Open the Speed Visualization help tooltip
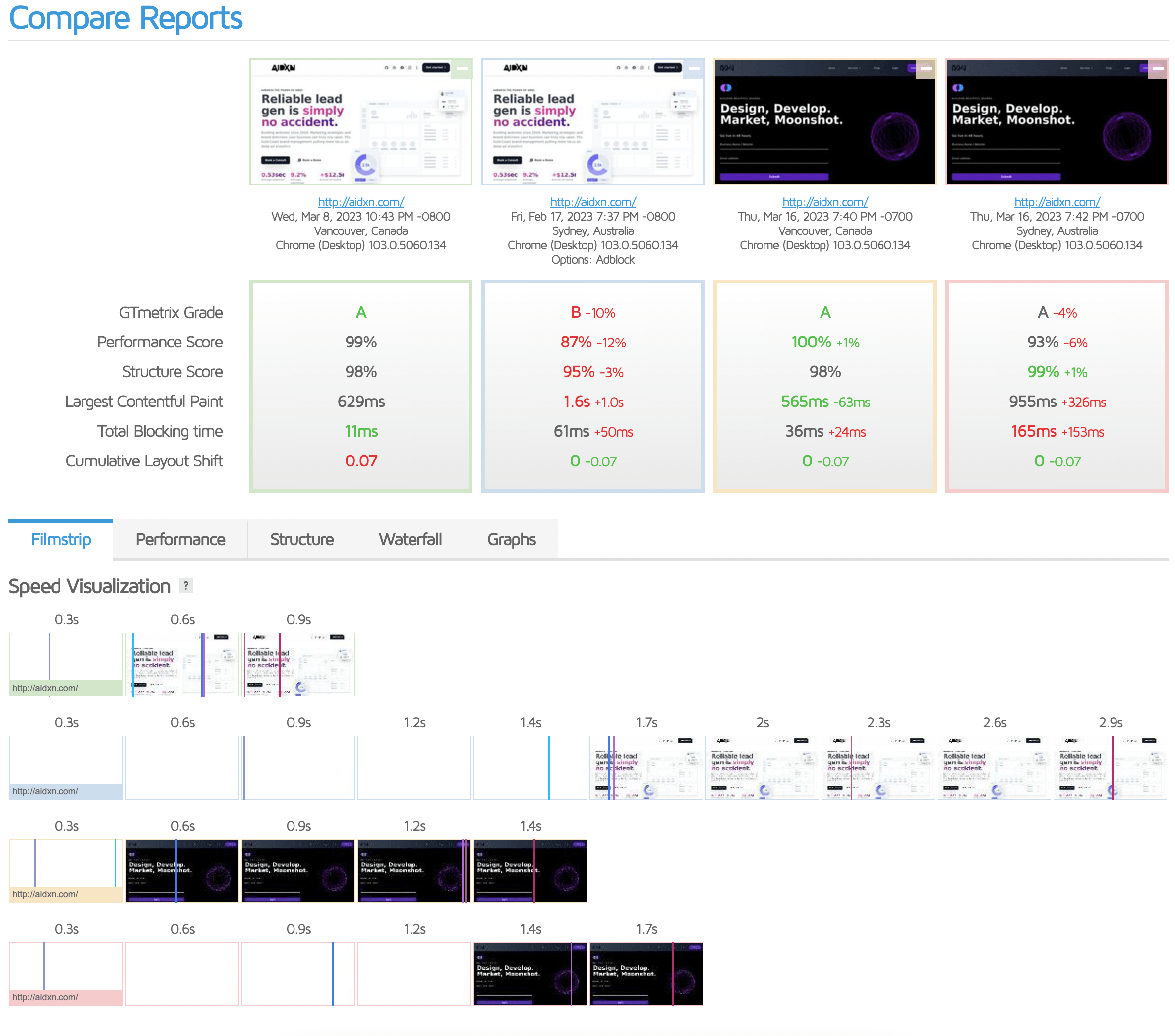 [186, 587]
